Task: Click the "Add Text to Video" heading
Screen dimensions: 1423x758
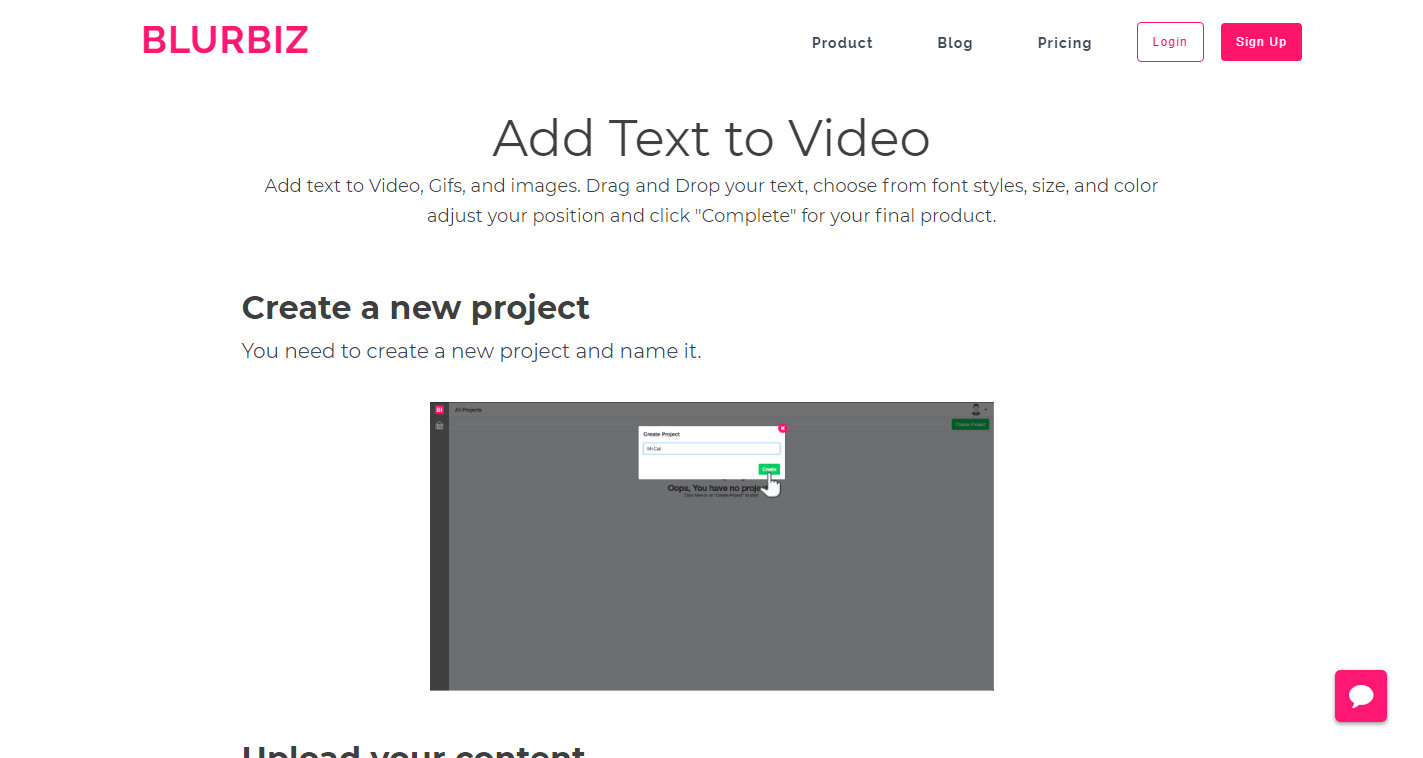Action: point(711,138)
